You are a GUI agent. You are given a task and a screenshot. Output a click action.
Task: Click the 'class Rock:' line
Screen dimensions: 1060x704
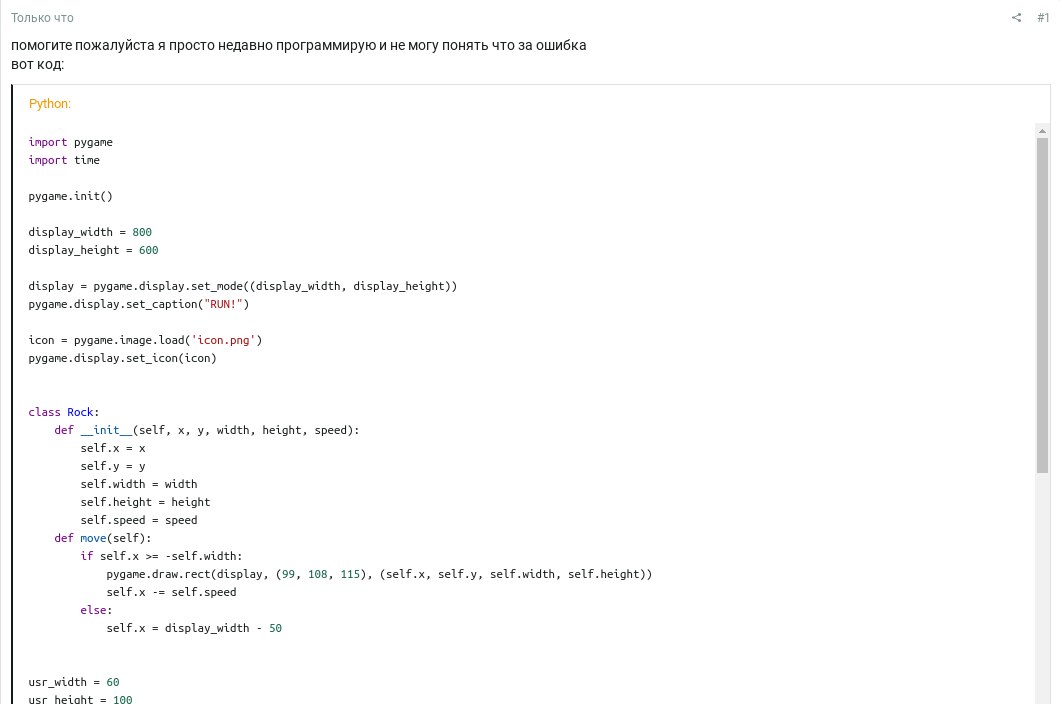[x=64, y=412]
